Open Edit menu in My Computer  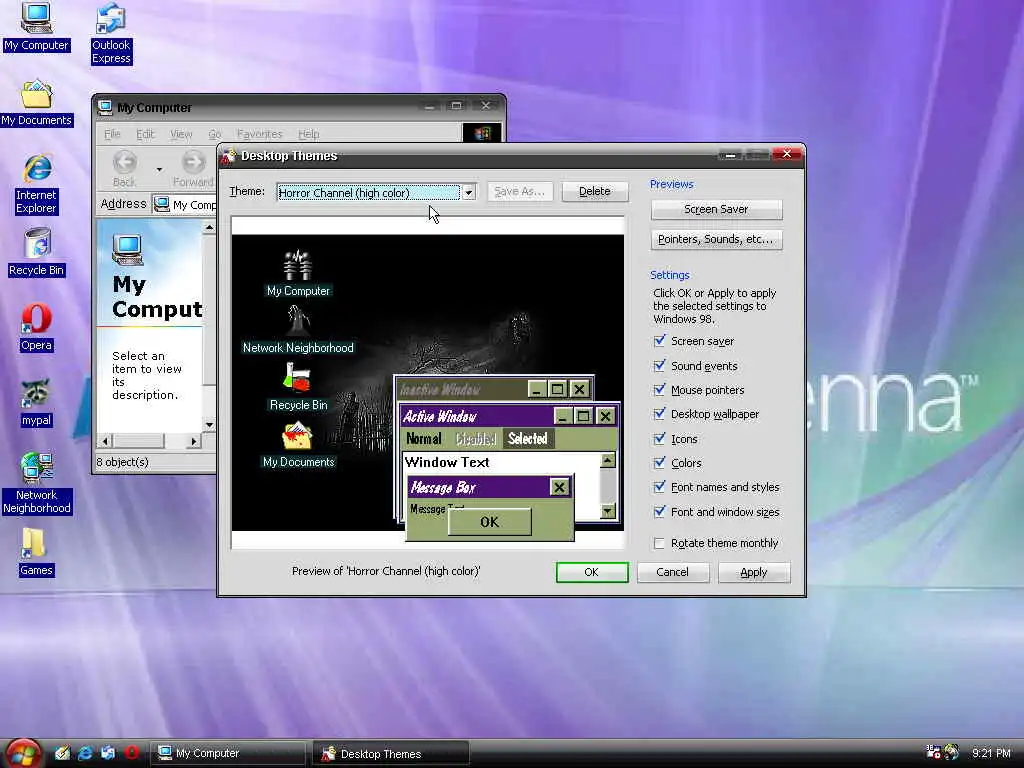click(145, 134)
